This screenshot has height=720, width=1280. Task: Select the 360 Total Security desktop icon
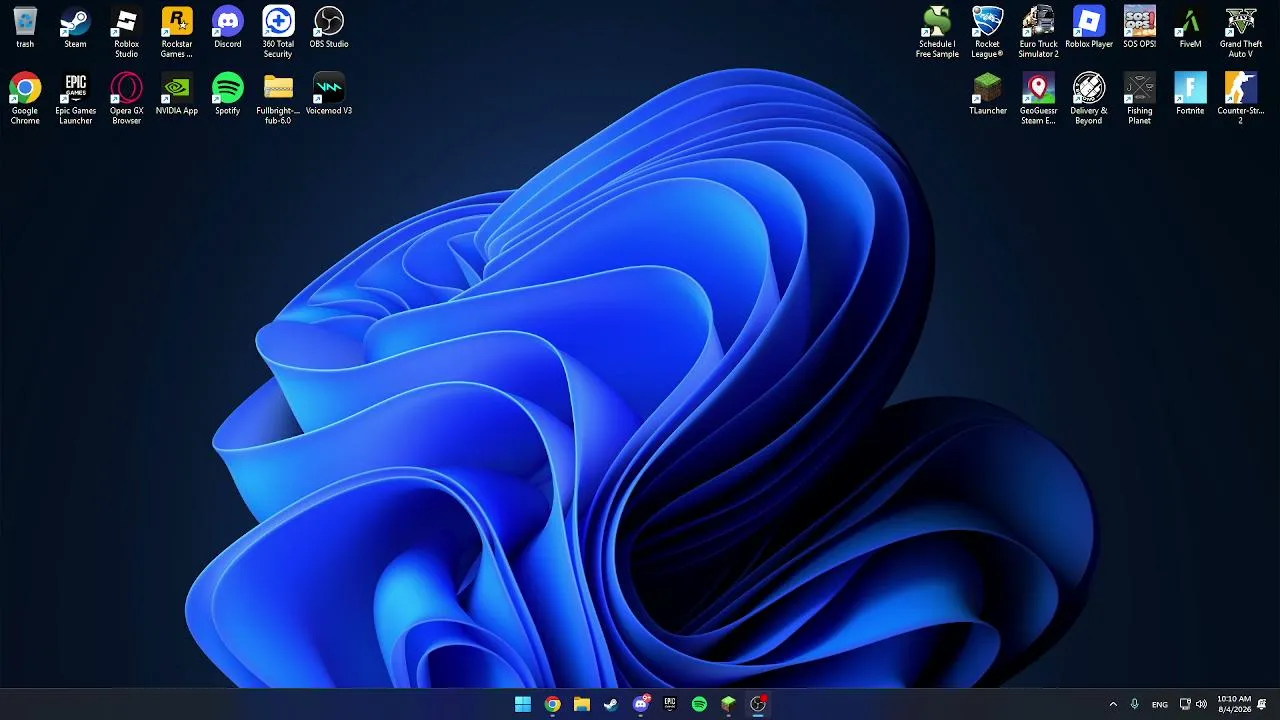[278, 33]
